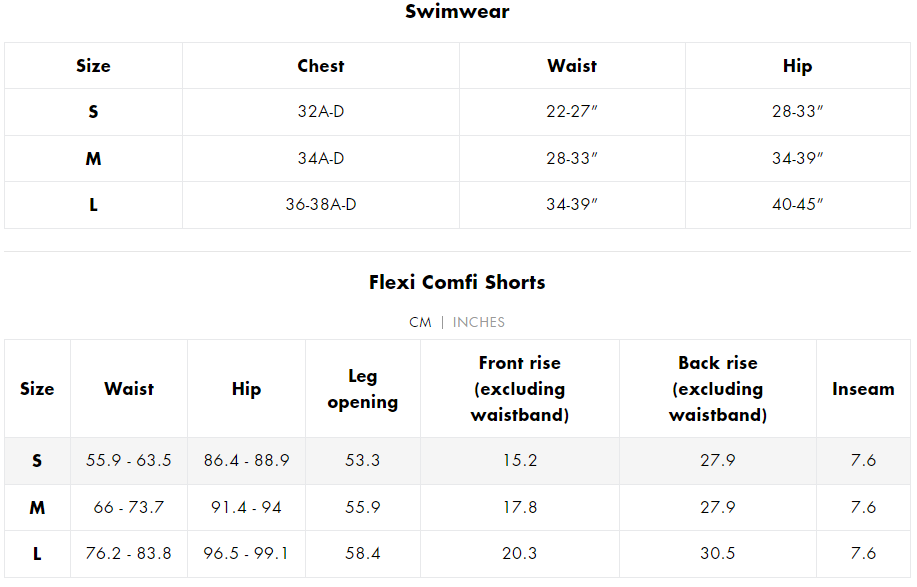Select the swimwear size S row label
Screen dimensions: 917x587
tap(93, 112)
